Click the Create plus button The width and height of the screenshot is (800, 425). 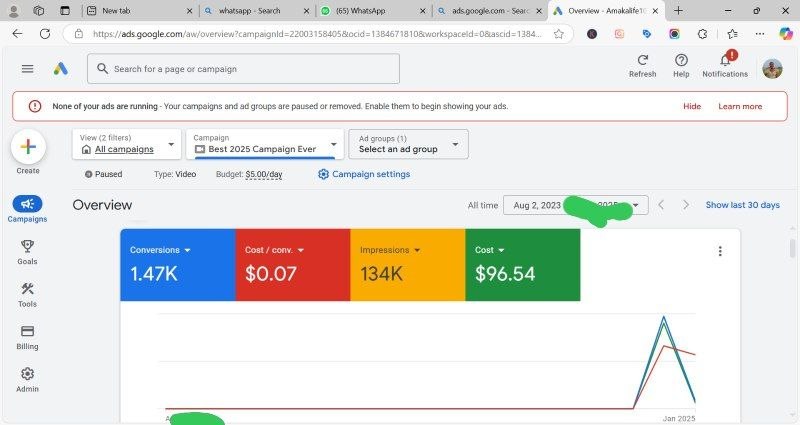click(x=28, y=147)
